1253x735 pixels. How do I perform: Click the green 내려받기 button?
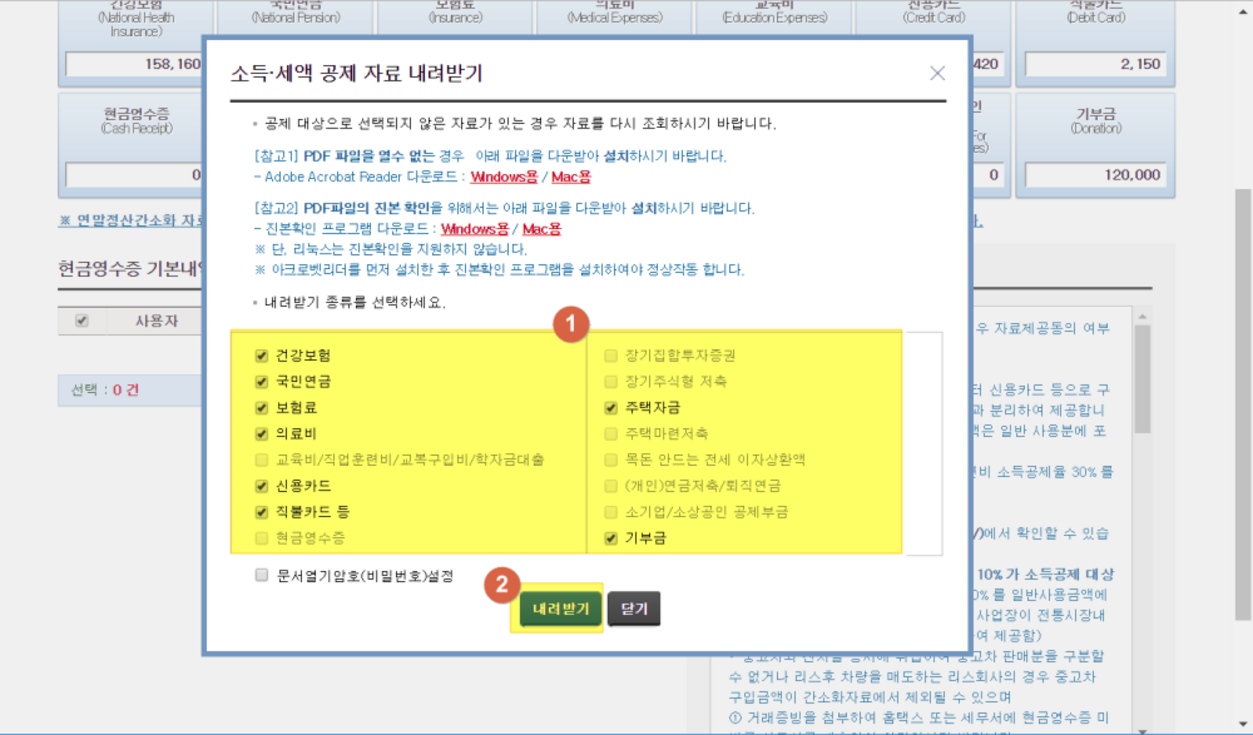click(x=560, y=608)
